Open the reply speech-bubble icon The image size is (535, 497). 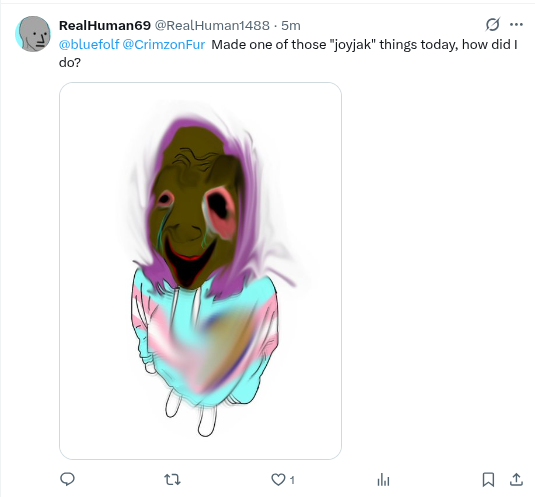pyautogui.click(x=67, y=479)
